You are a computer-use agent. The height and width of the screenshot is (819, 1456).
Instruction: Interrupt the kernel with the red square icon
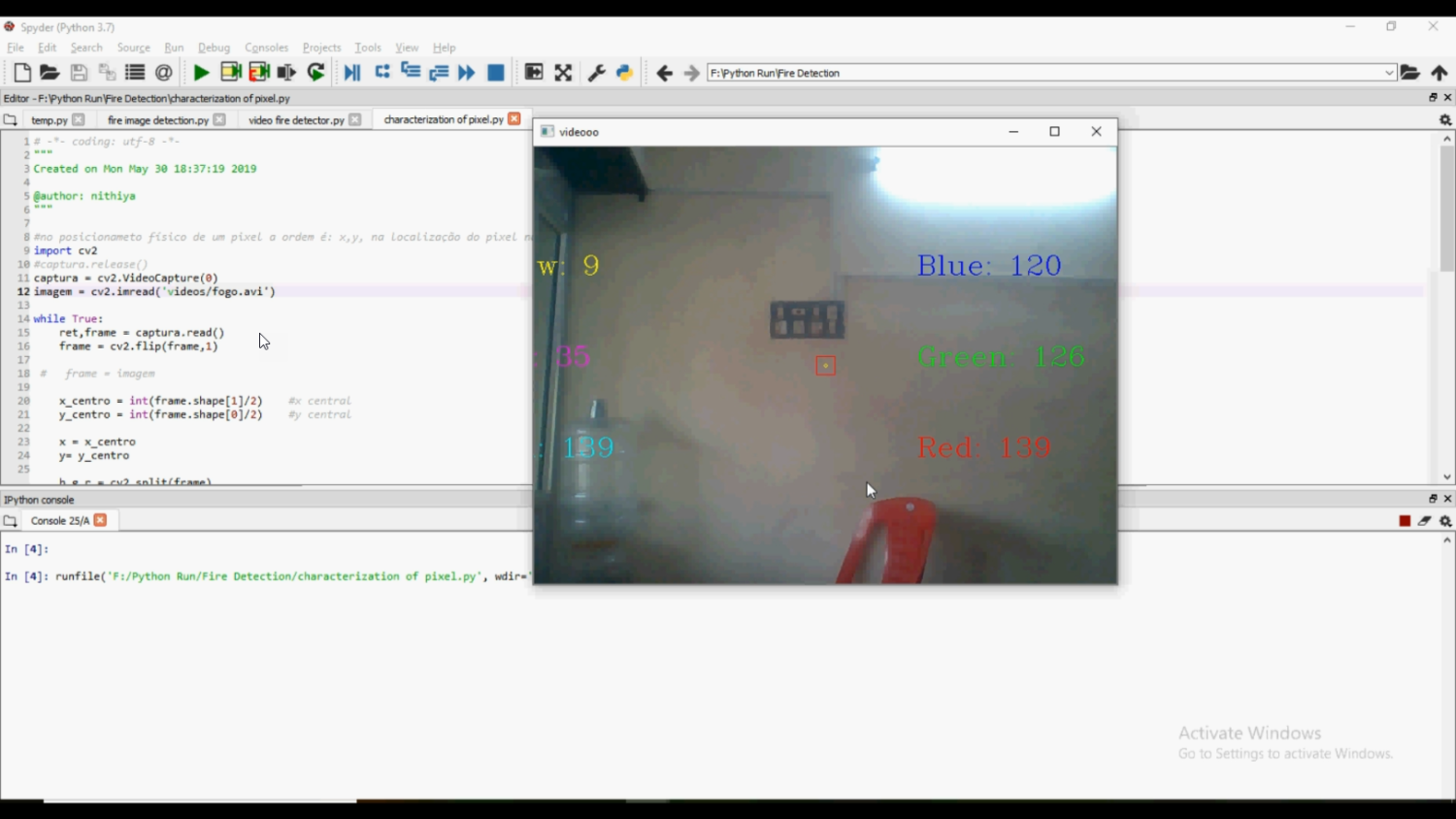point(1404,520)
